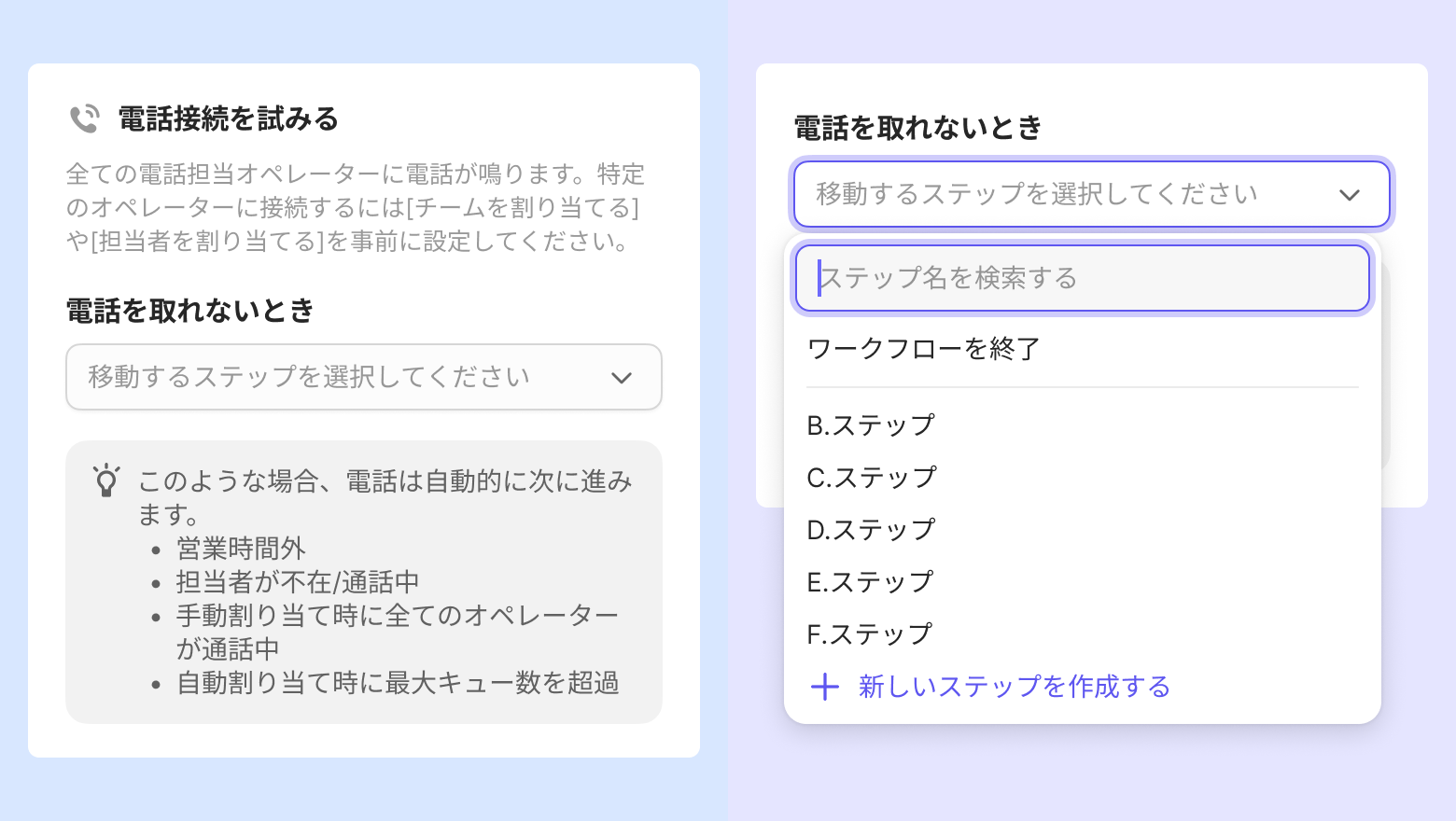Viewport: 1456px width, 821px height.
Task: Click the phone icon beside 電話接続を試みる
Action: click(x=84, y=118)
